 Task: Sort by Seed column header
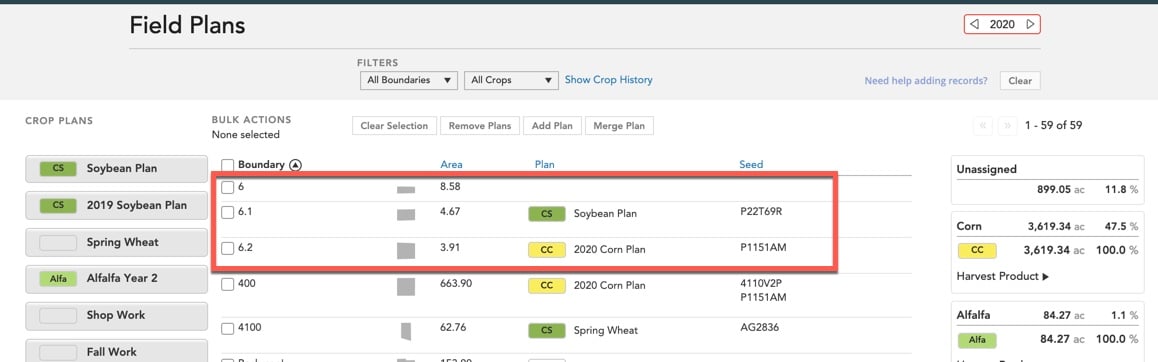coord(751,165)
